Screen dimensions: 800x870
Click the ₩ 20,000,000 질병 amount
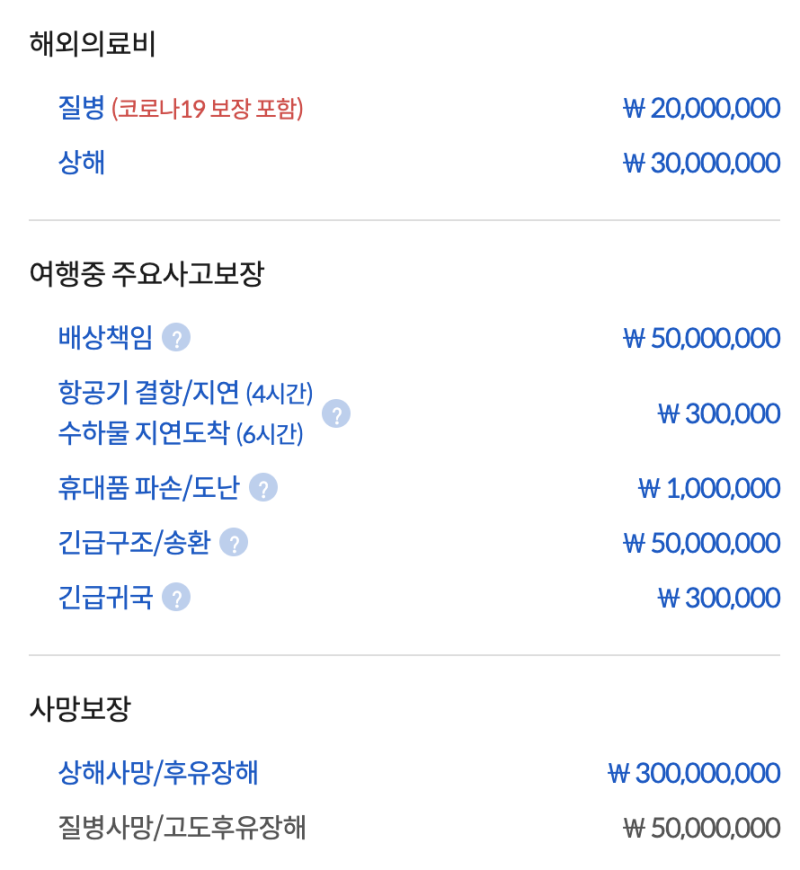[702, 108]
